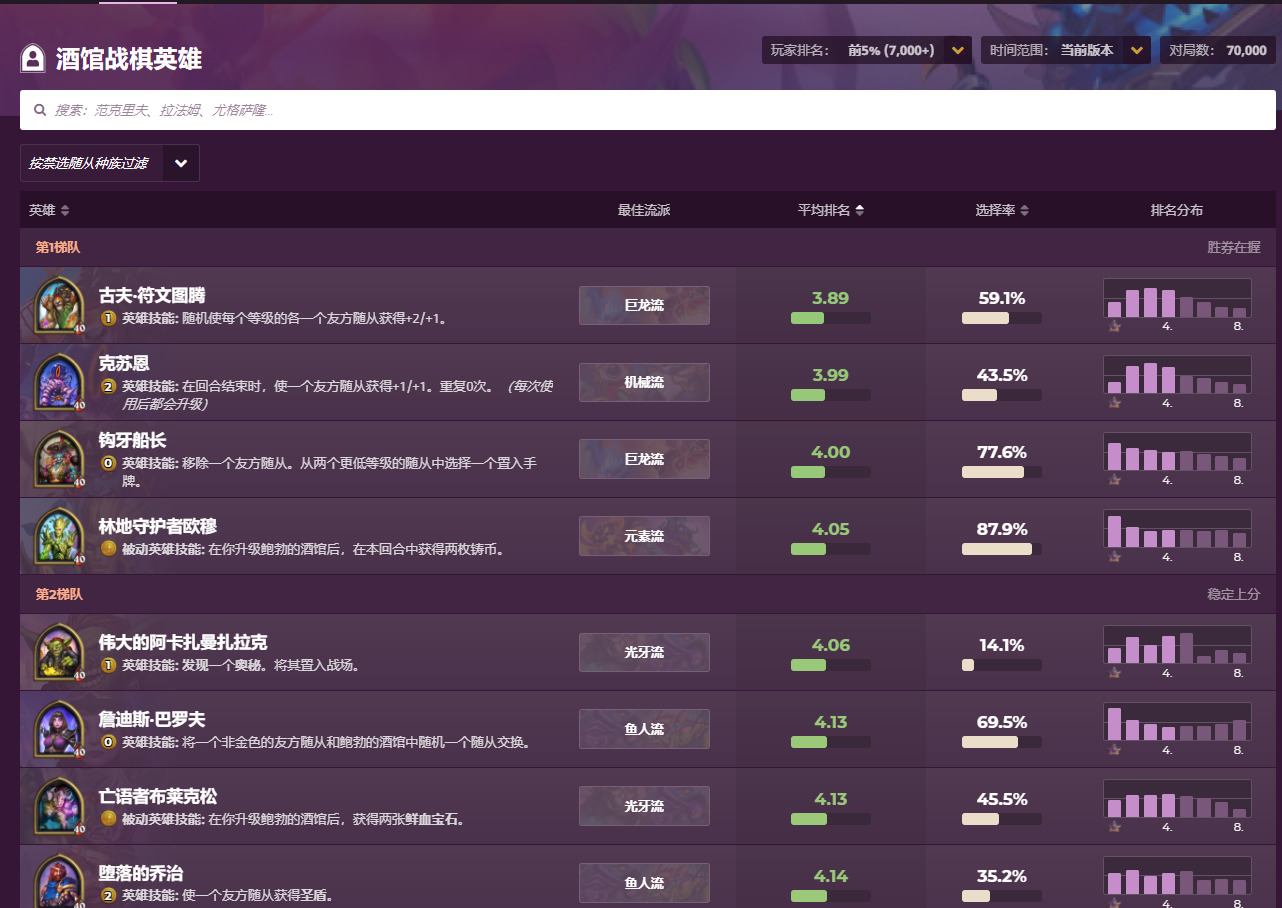Open 巨龙流 composition for 古夫·符文图腾

click(x=644, y=305)
